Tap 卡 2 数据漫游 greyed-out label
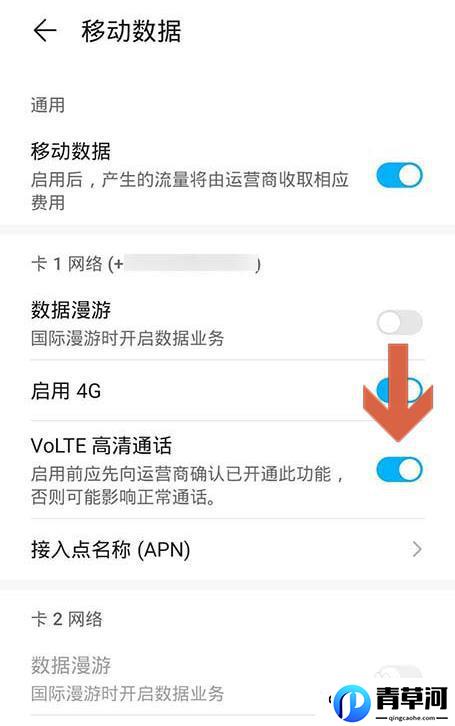Screen dimensions: 455x726 coord(71,665)
